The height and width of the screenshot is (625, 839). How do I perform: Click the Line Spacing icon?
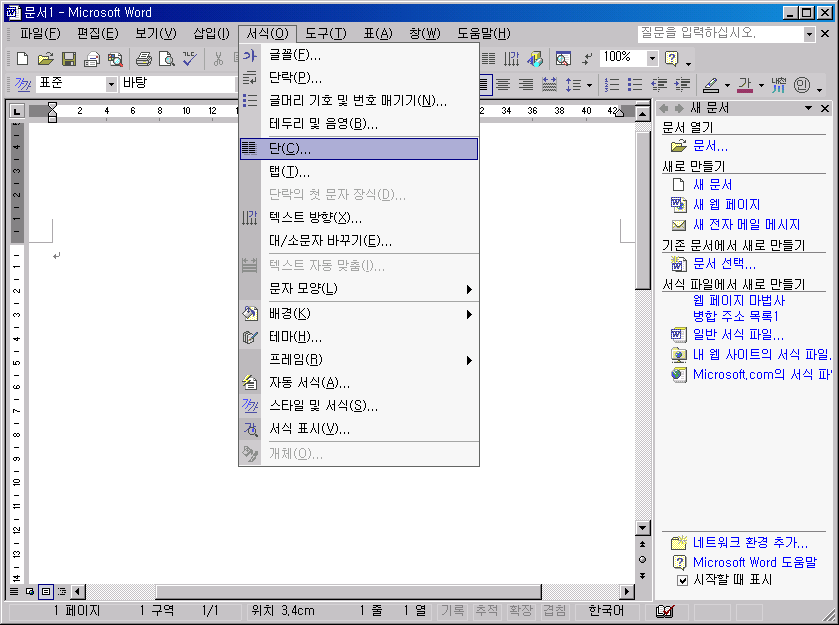pyautogui.click(x=573, y=85)
